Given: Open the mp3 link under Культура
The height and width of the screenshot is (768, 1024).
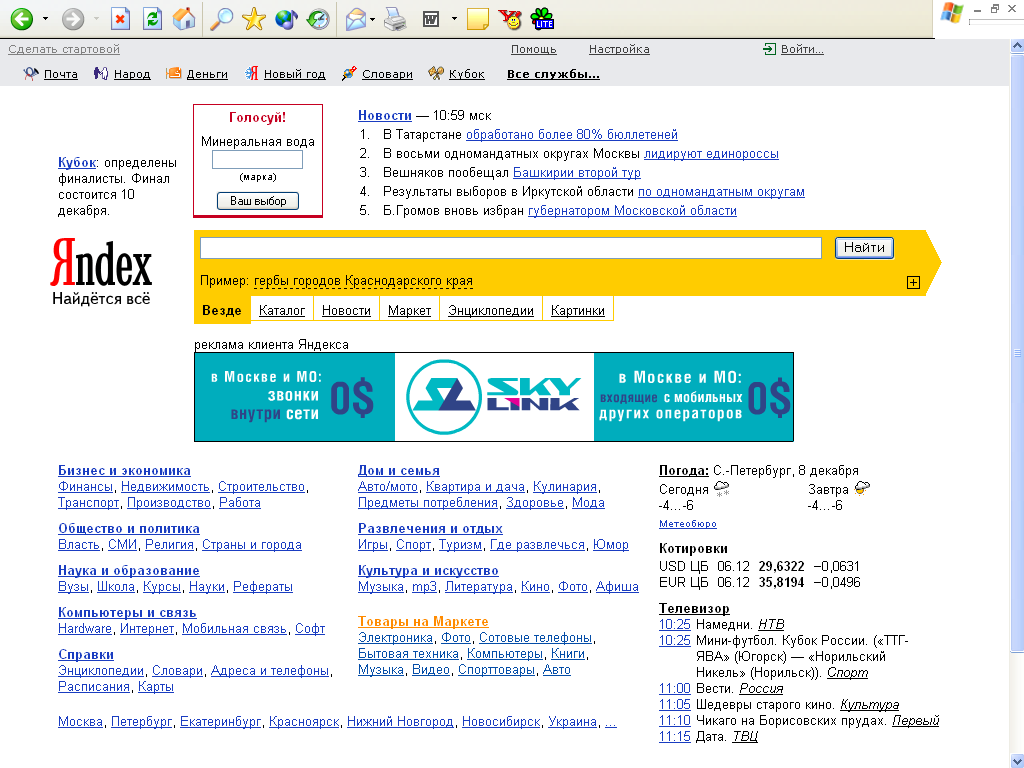Looking at the screenshot, I should tap(424, 586).
